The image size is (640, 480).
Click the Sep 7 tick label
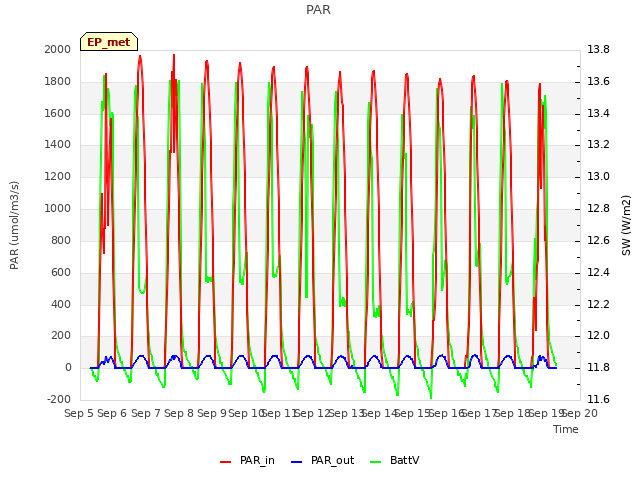[x=146, y=413]
